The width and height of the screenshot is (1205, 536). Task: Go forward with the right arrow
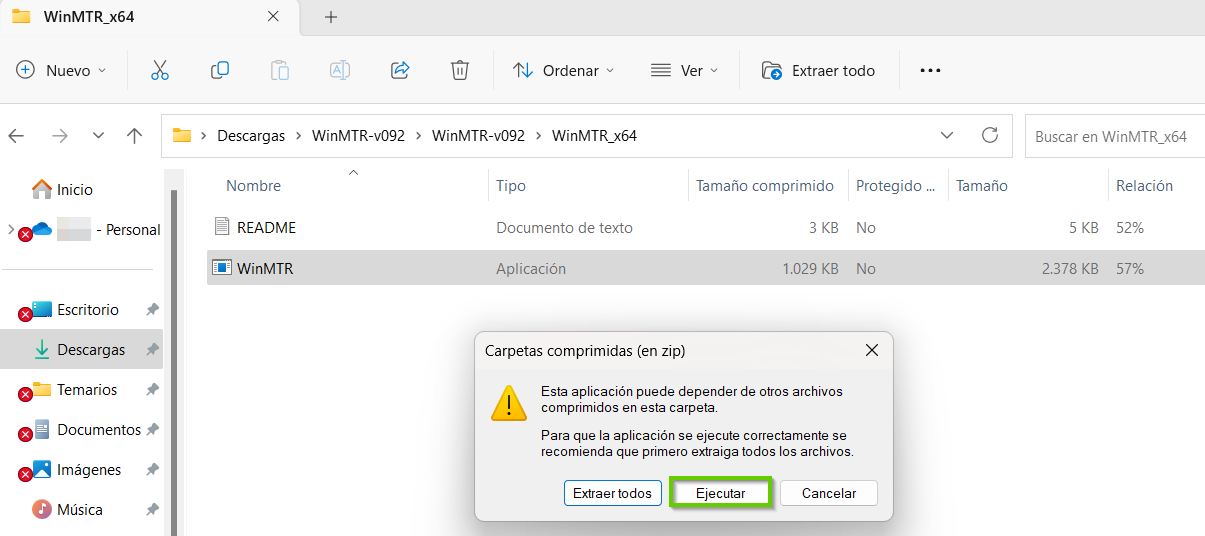pos(60,136)
